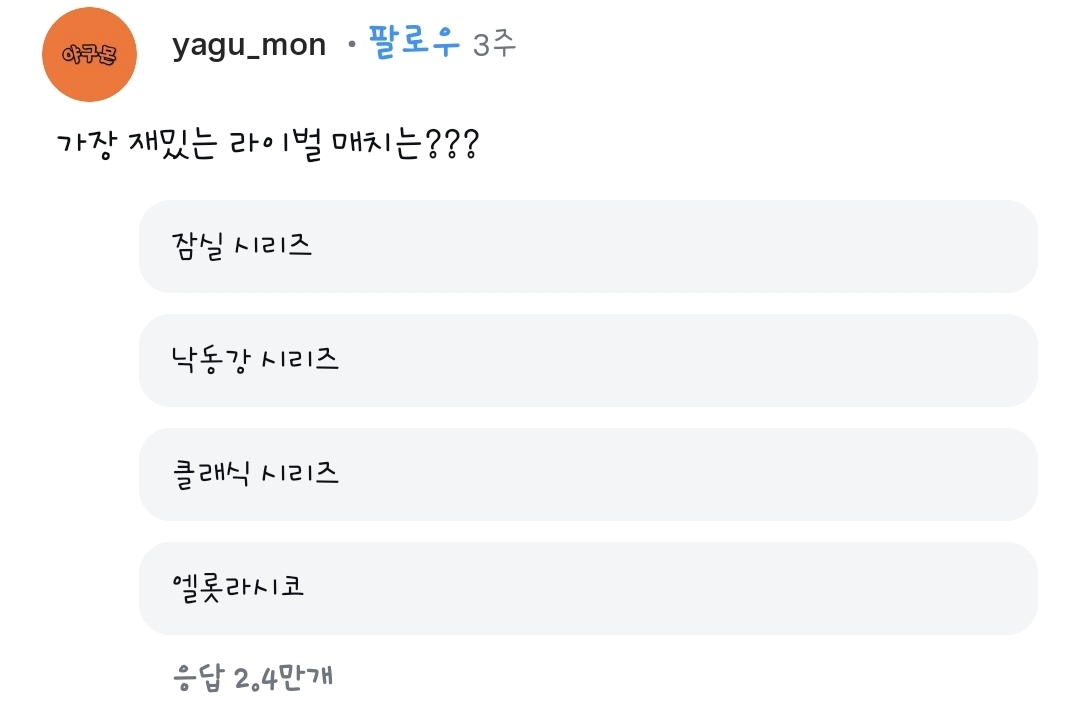1079x707 pixels.
Task: Click the third poll option 클래식 시리즈
Action: tap(587, 474)
